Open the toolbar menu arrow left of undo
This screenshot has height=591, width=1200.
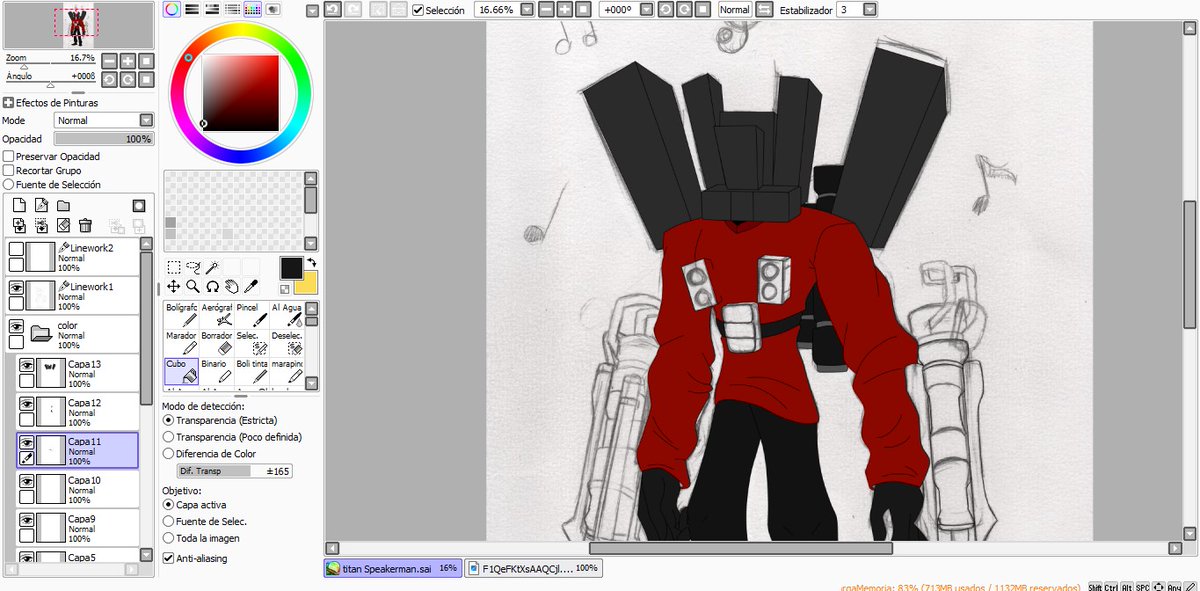pyautogui.click(x=312, y=10)
